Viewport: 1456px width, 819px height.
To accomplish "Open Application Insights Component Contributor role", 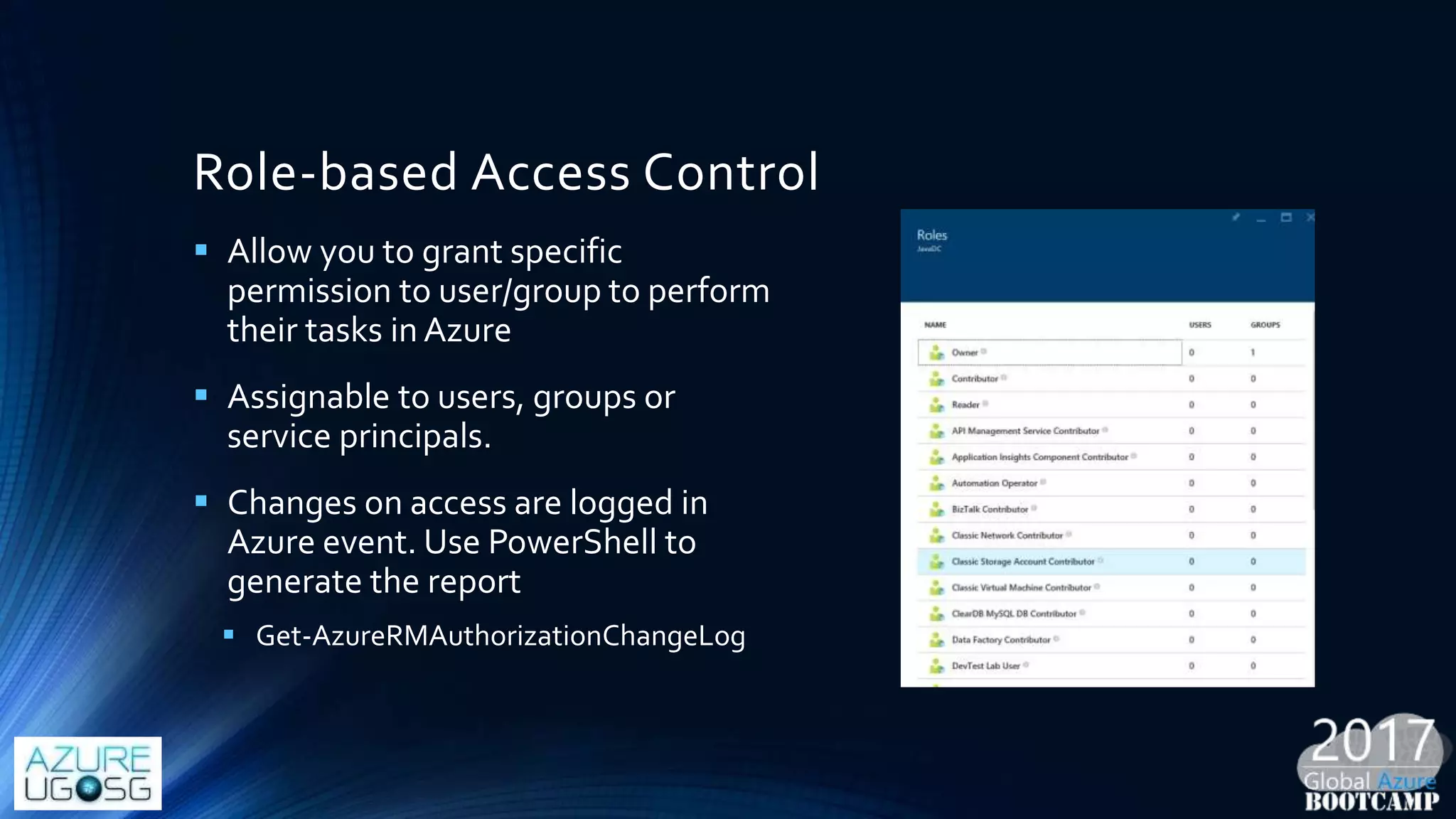I will [x=1040, y=457].
